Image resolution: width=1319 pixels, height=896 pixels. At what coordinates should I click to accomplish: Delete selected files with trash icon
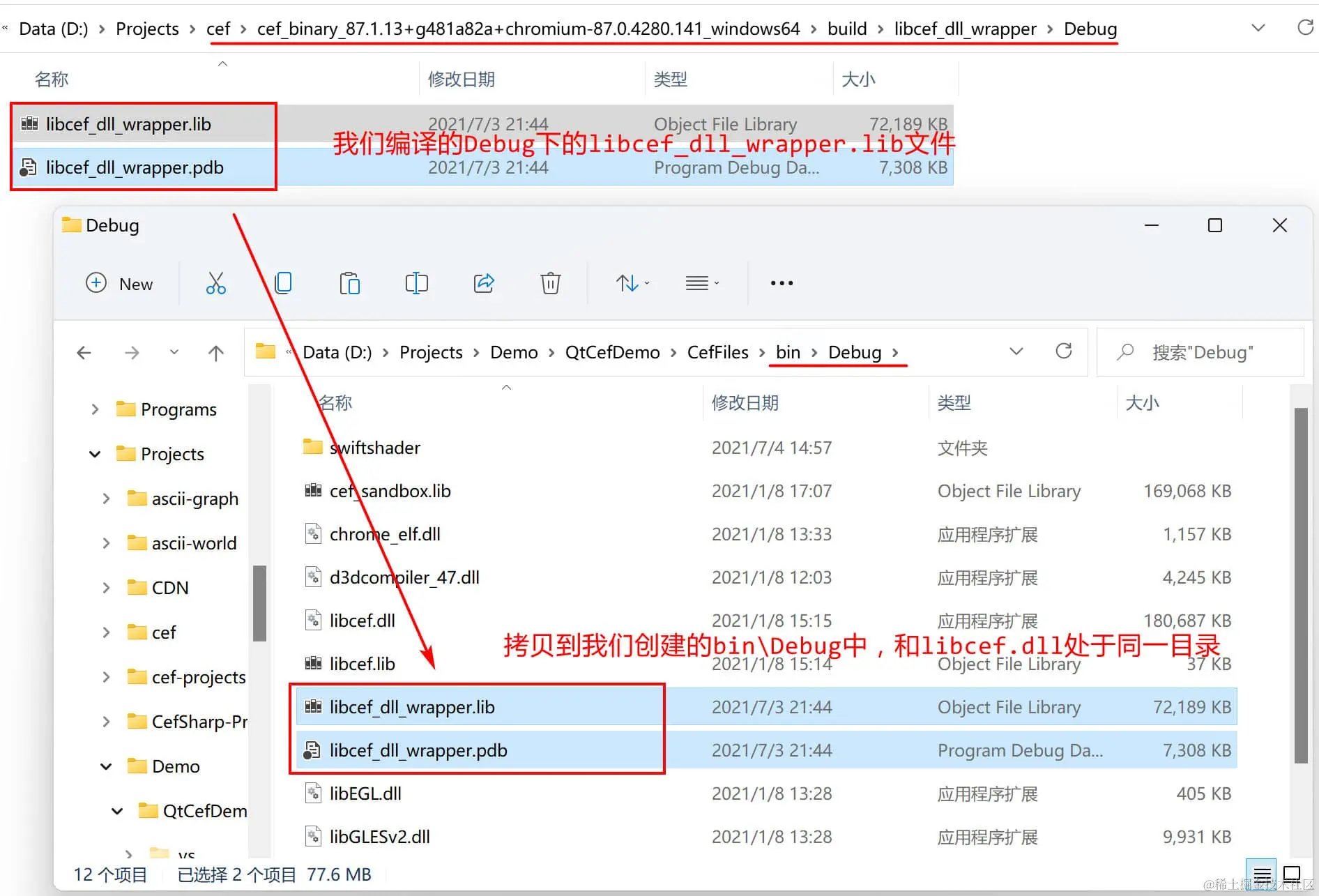pyautogui.click(x=550, y=282)
